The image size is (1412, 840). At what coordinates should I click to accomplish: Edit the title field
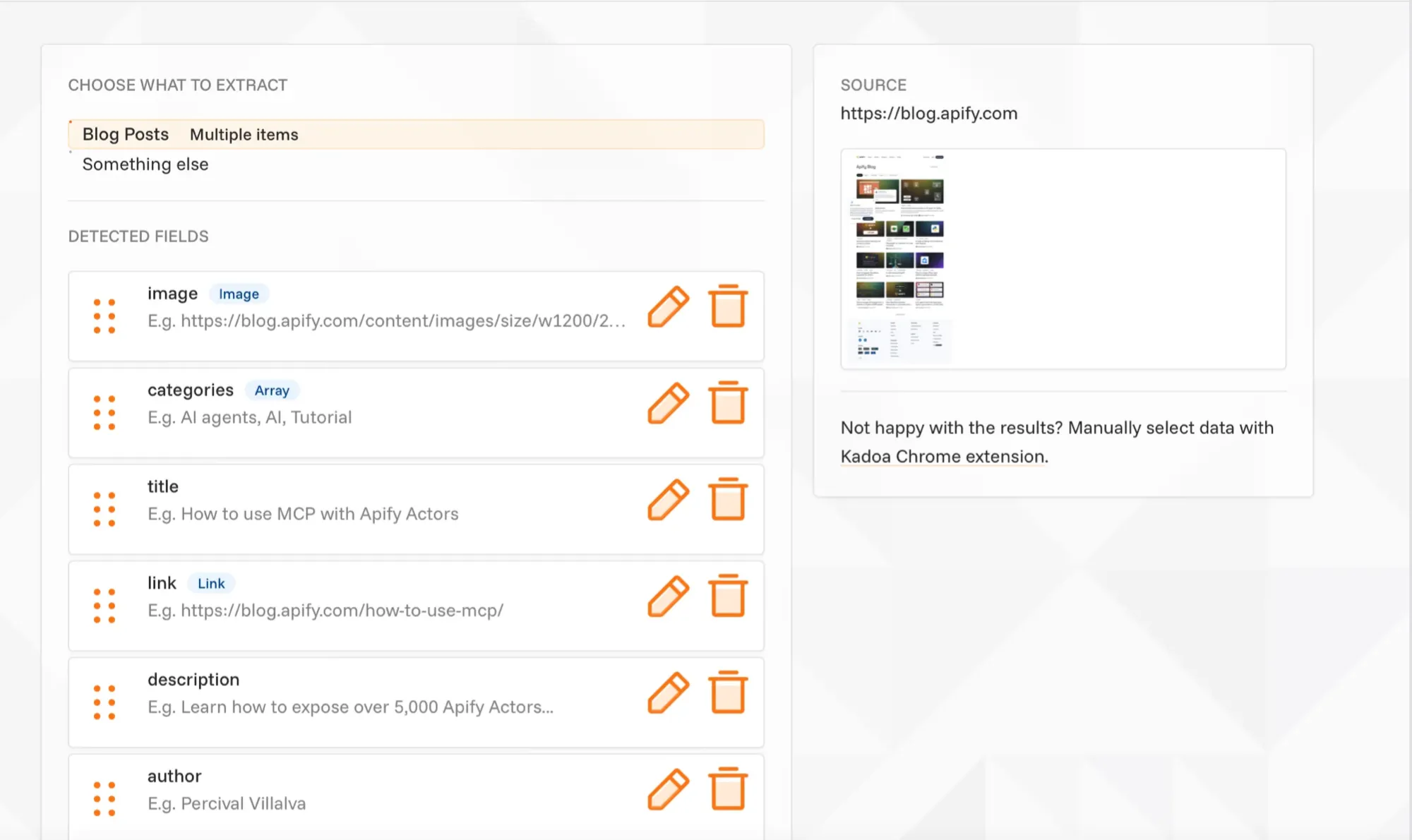click(x=668, y=500)
